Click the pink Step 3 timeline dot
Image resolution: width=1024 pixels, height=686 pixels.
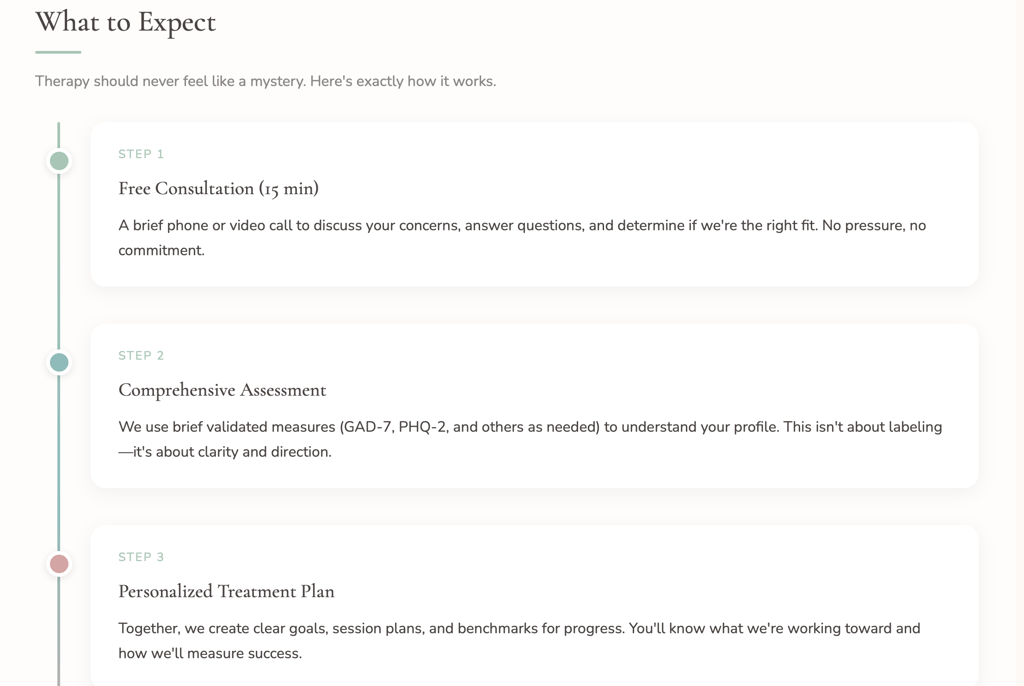(59, 564)
